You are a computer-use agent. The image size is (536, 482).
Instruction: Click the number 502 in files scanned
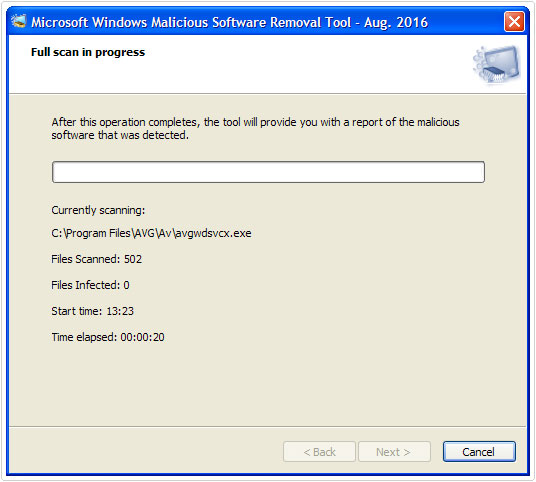point(133,259)
